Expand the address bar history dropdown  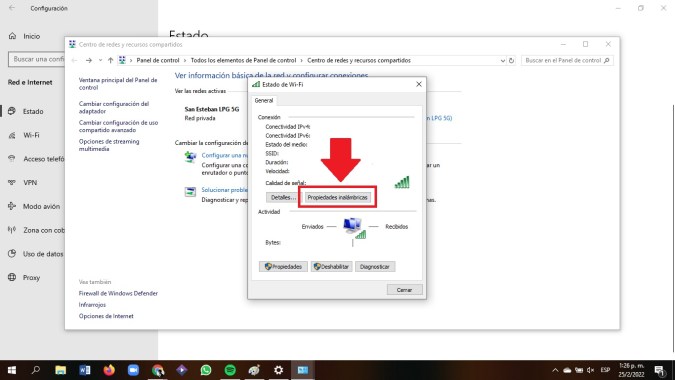click(502, 61)
